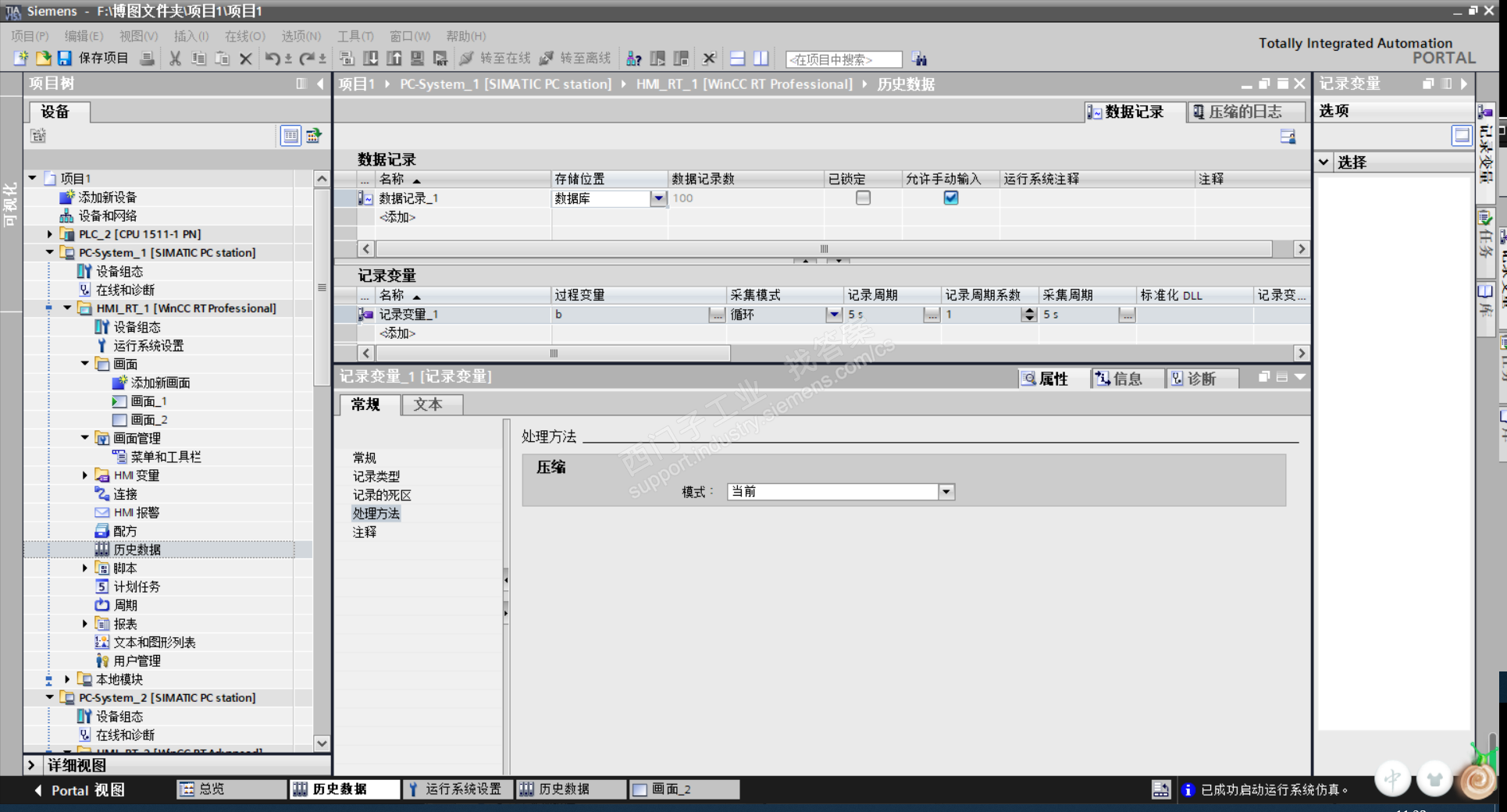Open the 编辑(E) menu

[x=84, y=36]
